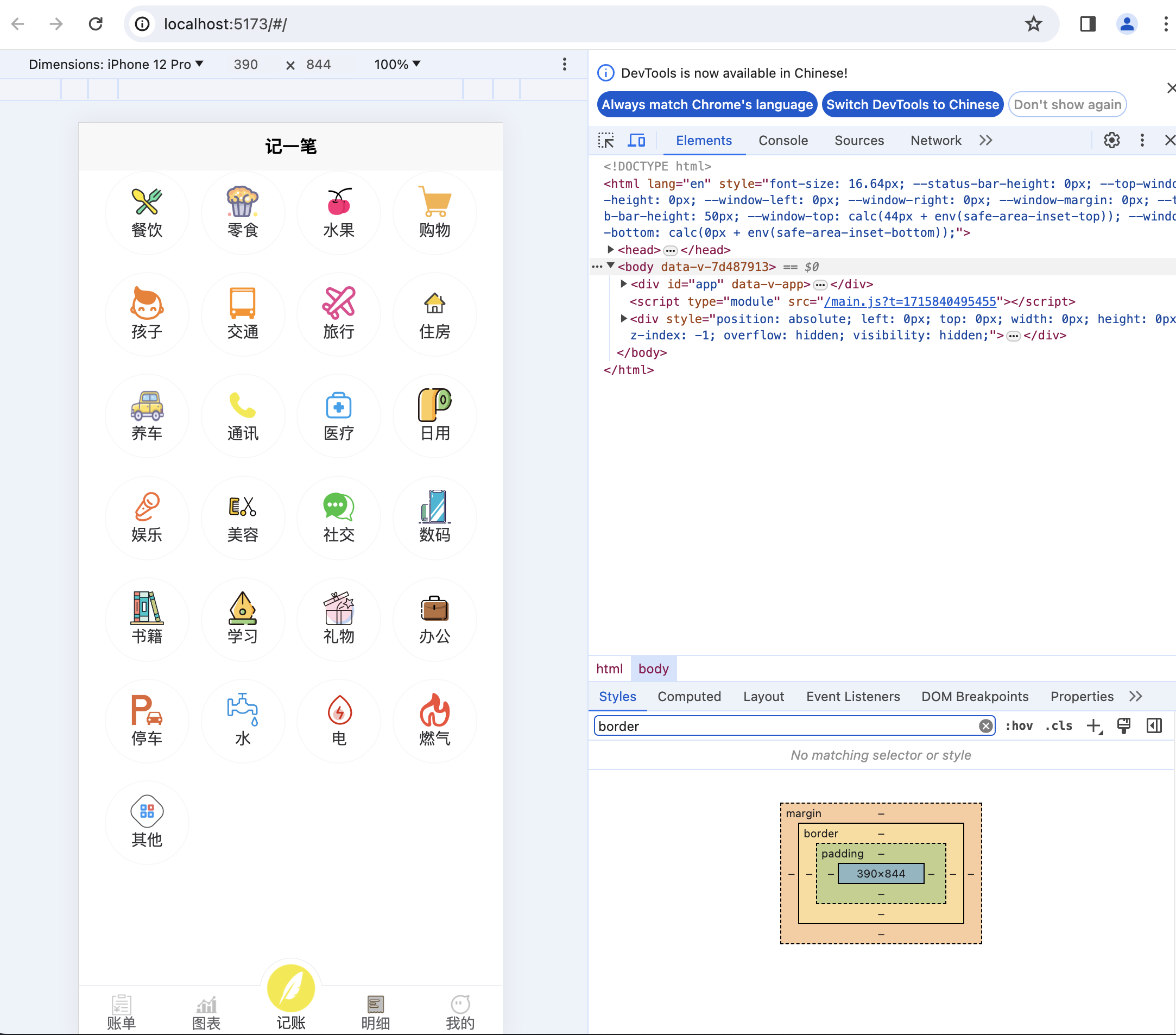The width and height of the screenshot is (1176, 1035).
Task: Open the Layout tab
Action: click(x=763, y=697)
